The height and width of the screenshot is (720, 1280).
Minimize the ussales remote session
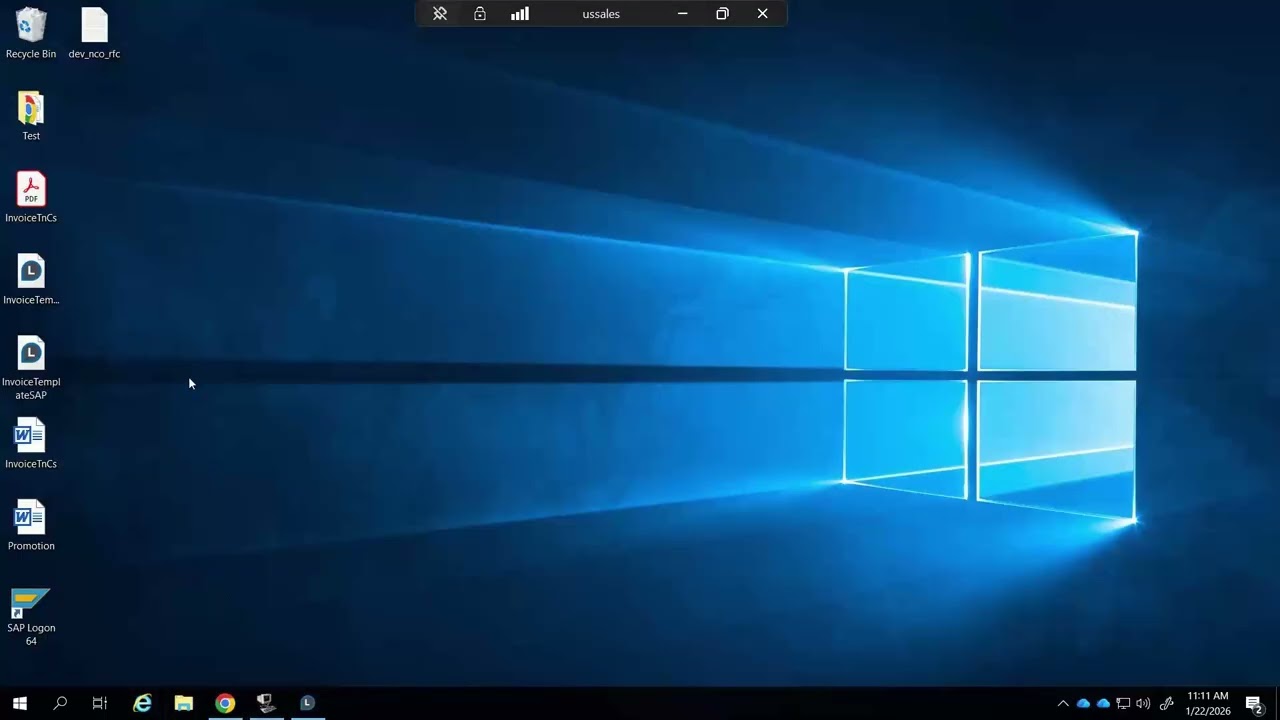682,14
